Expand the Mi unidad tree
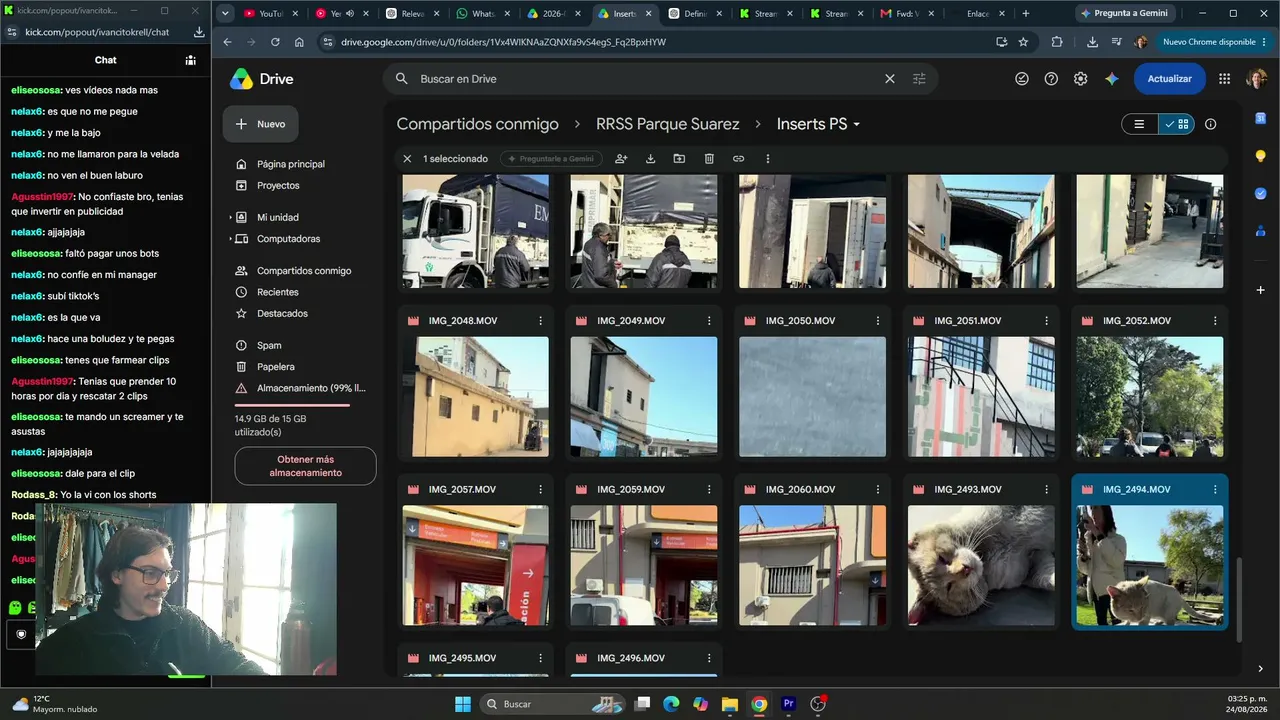The image size is (1280, 720). (x=231, y=217)
